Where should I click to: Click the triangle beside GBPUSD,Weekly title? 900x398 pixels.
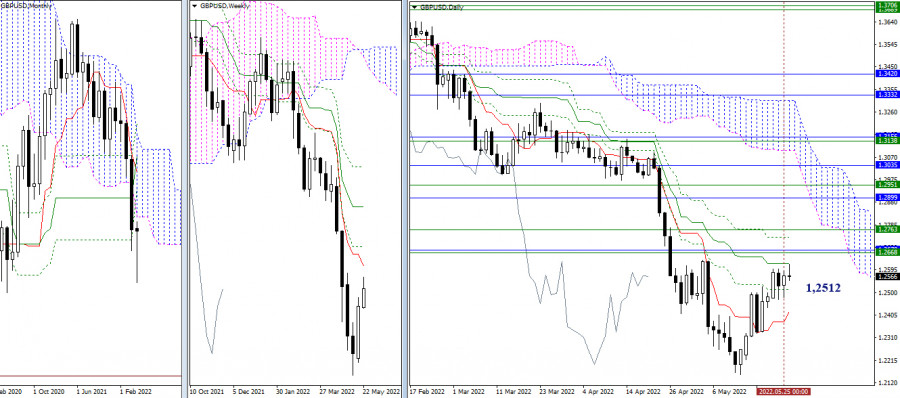pos(195,5)
